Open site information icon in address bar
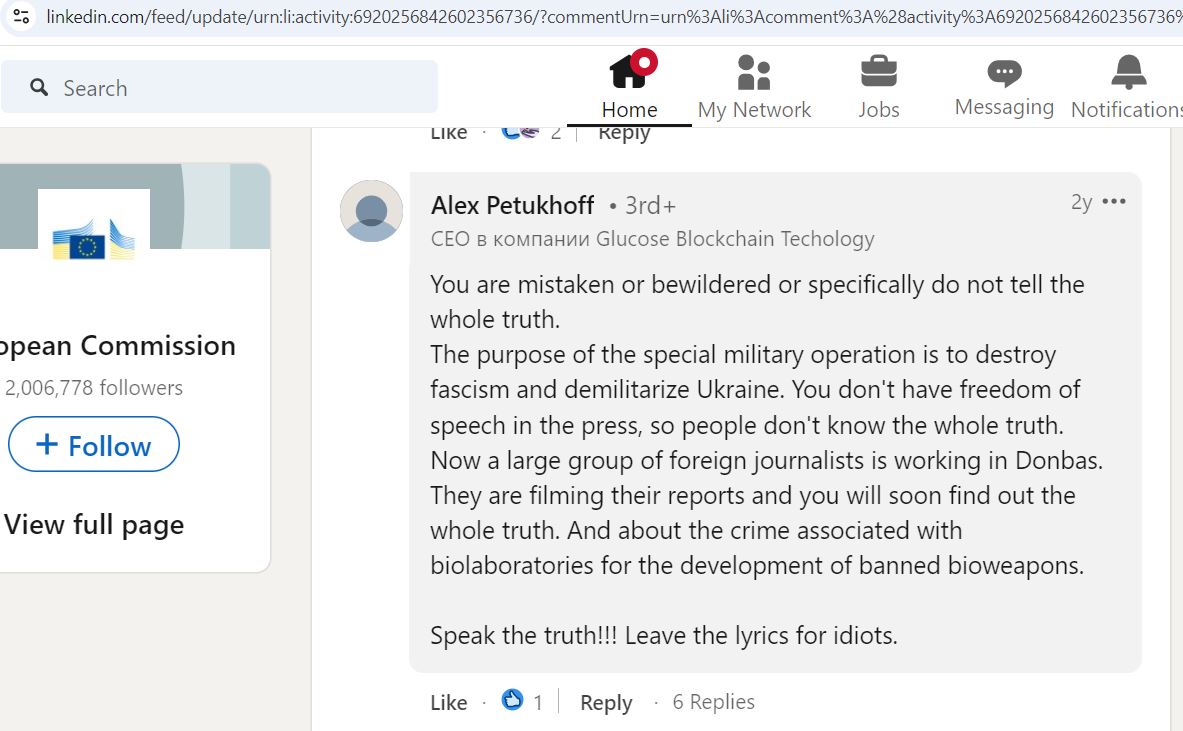The image size is (1183, 731). click(x=21, y=16)
